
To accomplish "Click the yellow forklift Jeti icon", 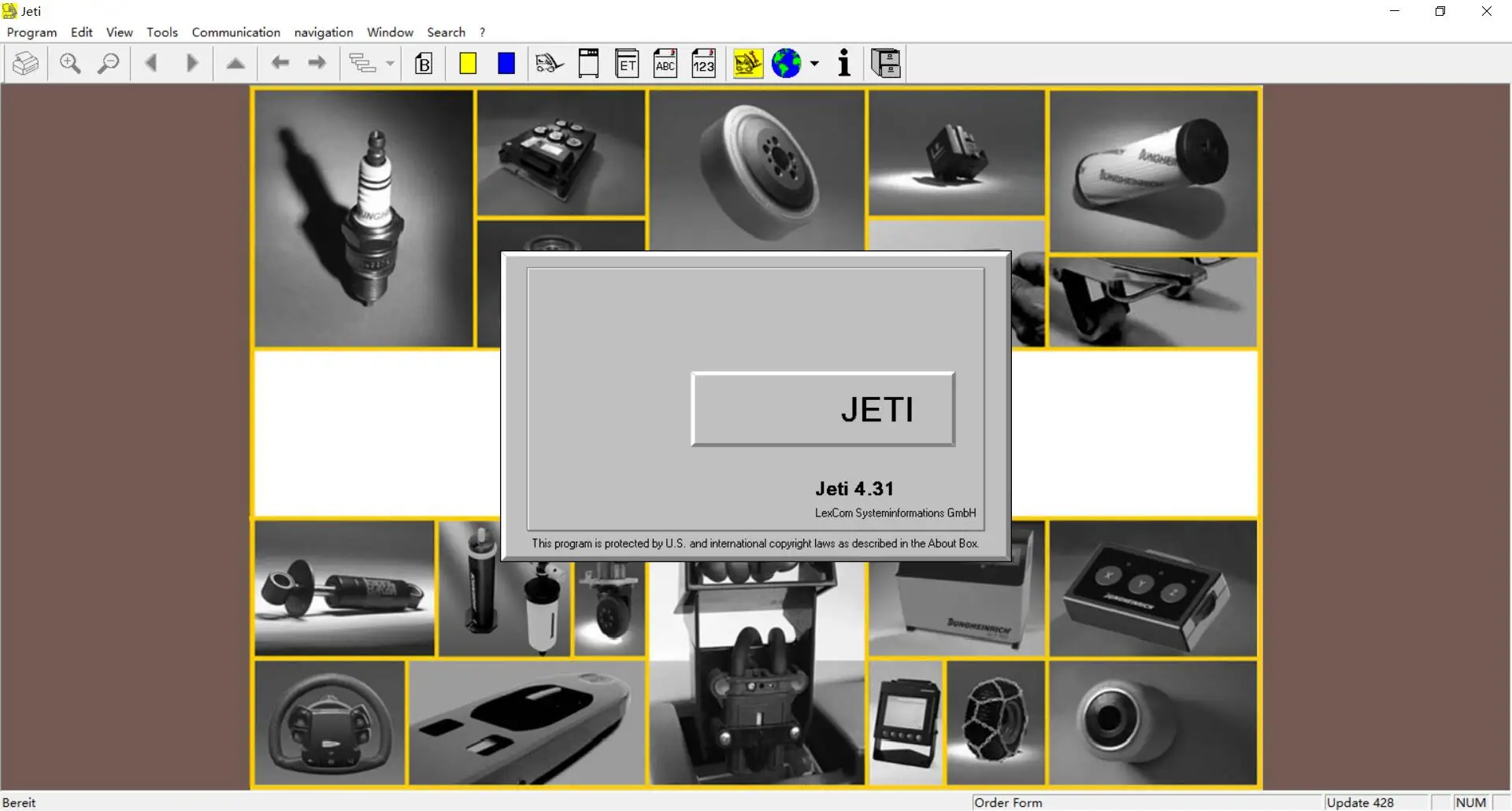I will coord(748,64).
